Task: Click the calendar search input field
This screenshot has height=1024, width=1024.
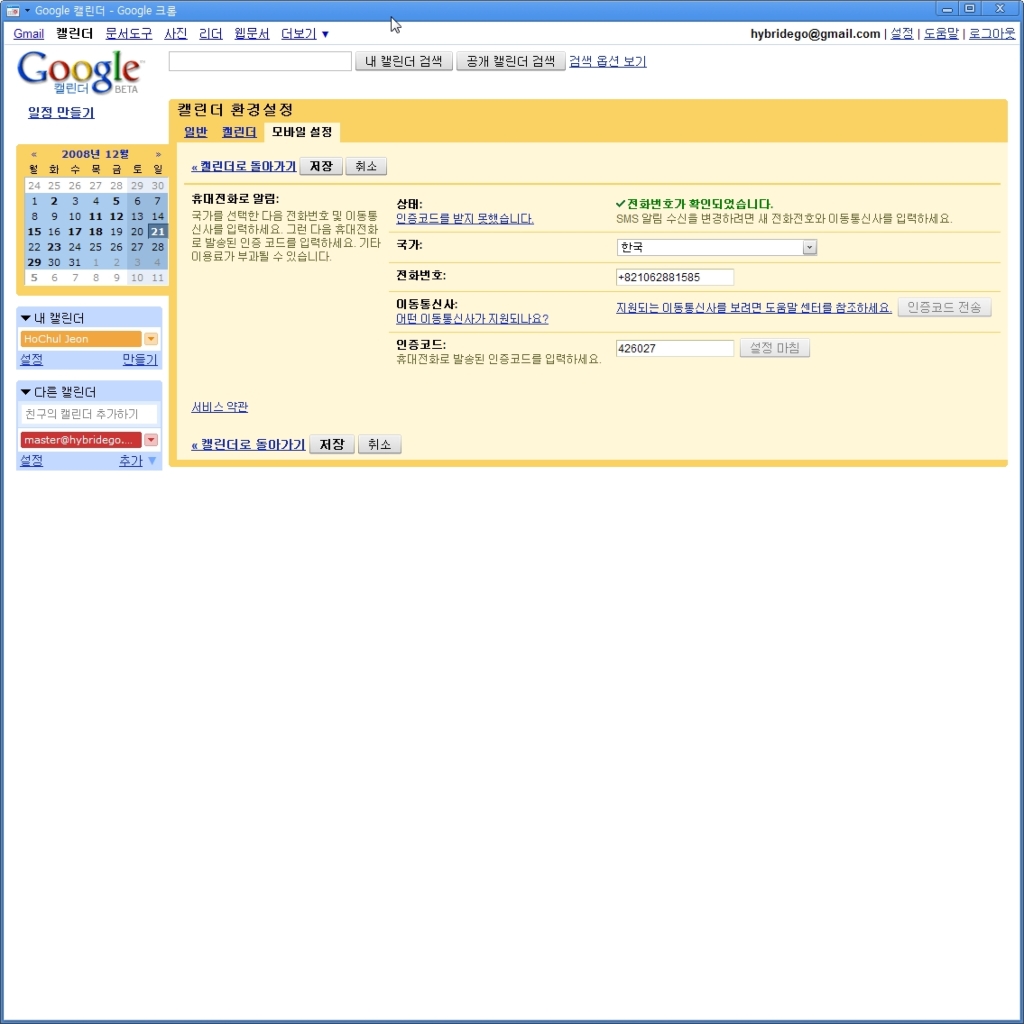Action: [x=260, y=61]
